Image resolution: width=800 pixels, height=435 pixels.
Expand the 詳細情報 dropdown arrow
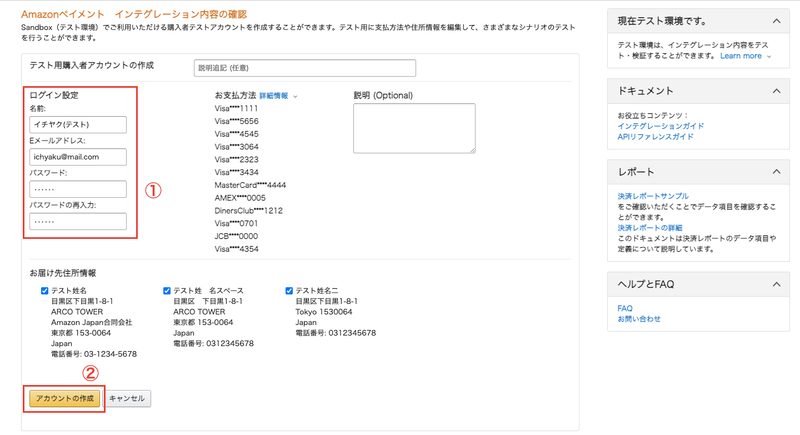point(295,96)
